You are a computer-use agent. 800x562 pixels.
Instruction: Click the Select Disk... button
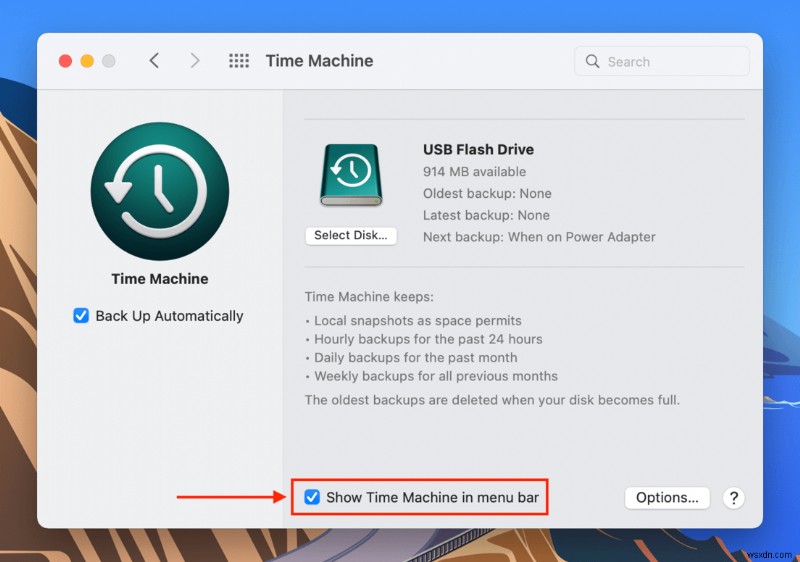[x=351, y=236]
